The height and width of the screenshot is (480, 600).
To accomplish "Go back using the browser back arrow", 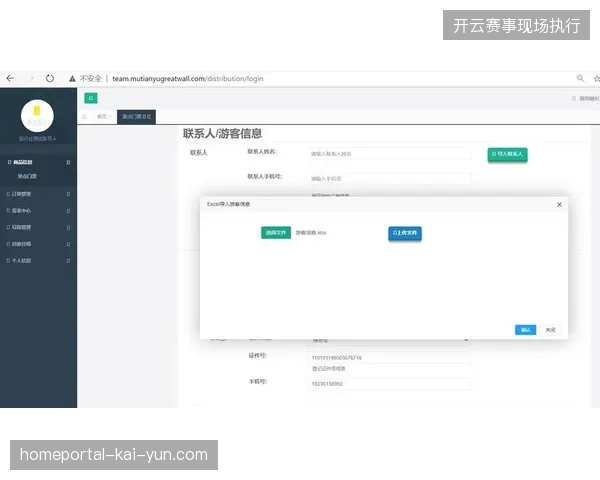I will (x=10, y=78).
